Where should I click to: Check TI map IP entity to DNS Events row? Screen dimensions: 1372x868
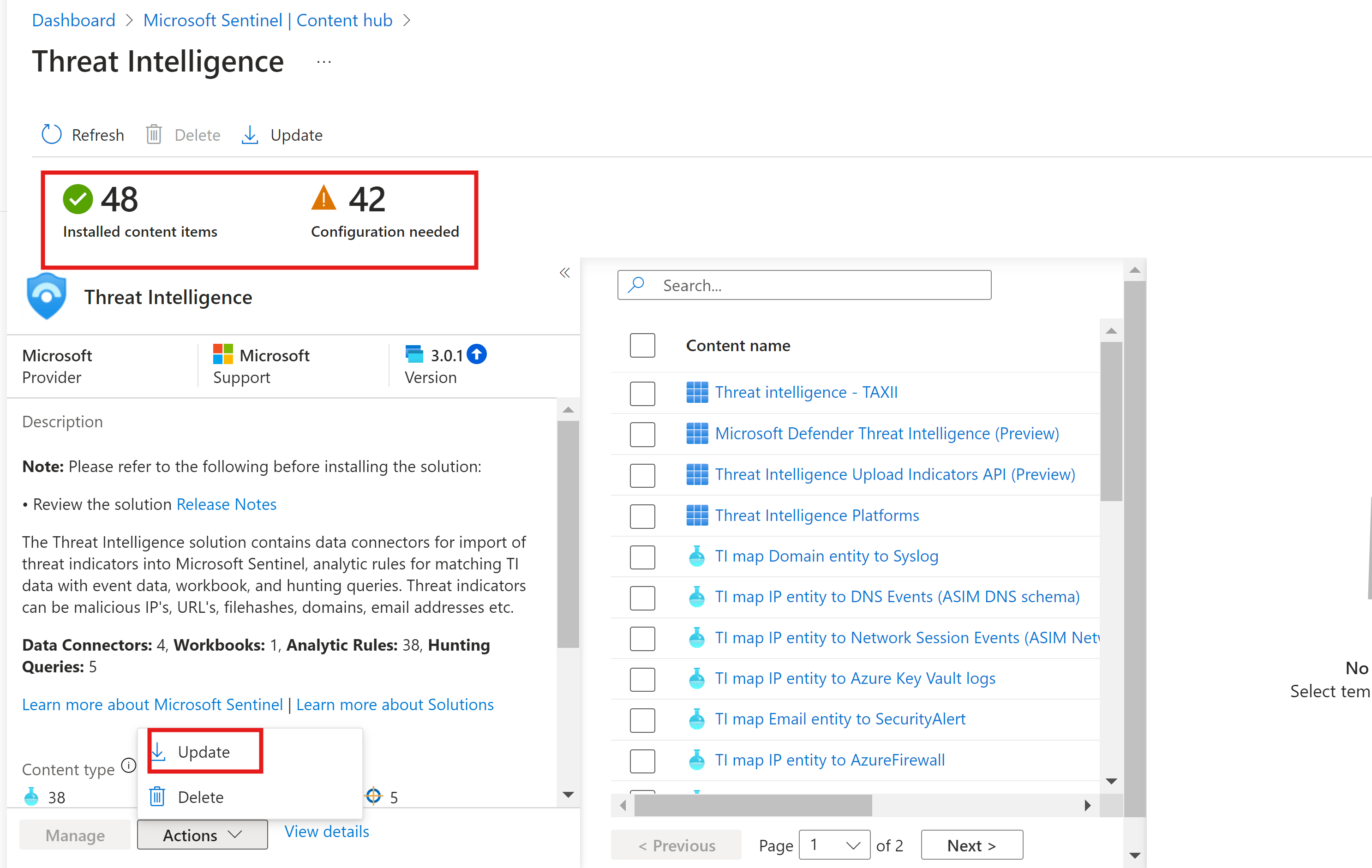(642, 598)
